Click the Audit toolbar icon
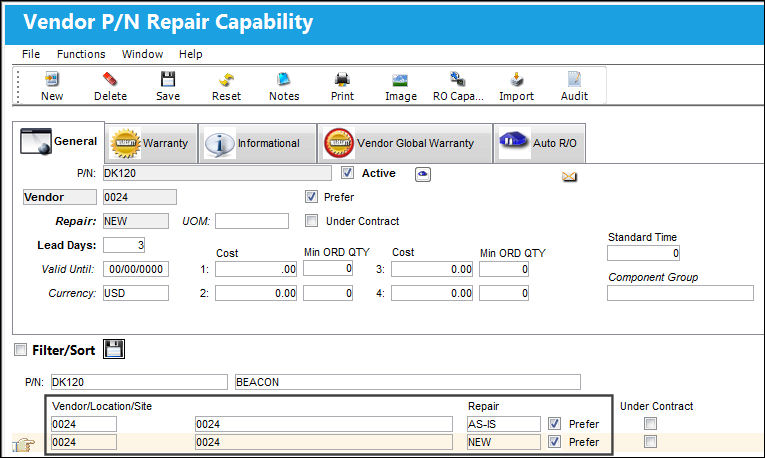This screenshot has width=765, height=458. [574, 79]
